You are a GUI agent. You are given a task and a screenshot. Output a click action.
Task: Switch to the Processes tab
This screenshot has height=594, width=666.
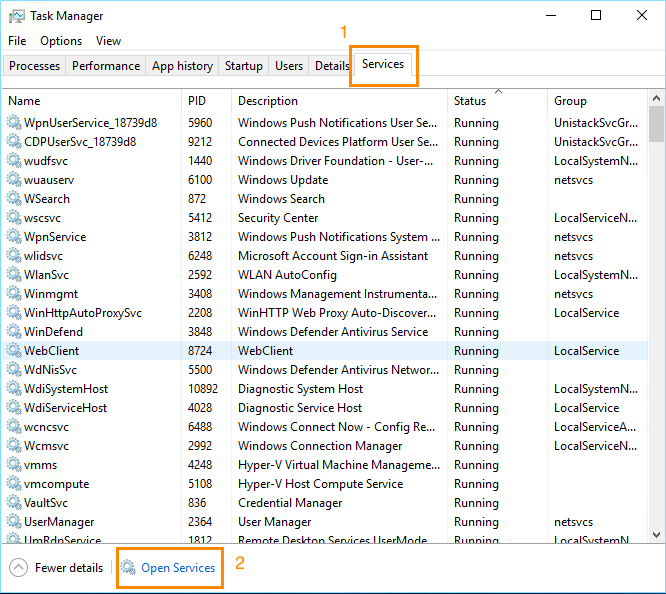[x=34, y=66]
